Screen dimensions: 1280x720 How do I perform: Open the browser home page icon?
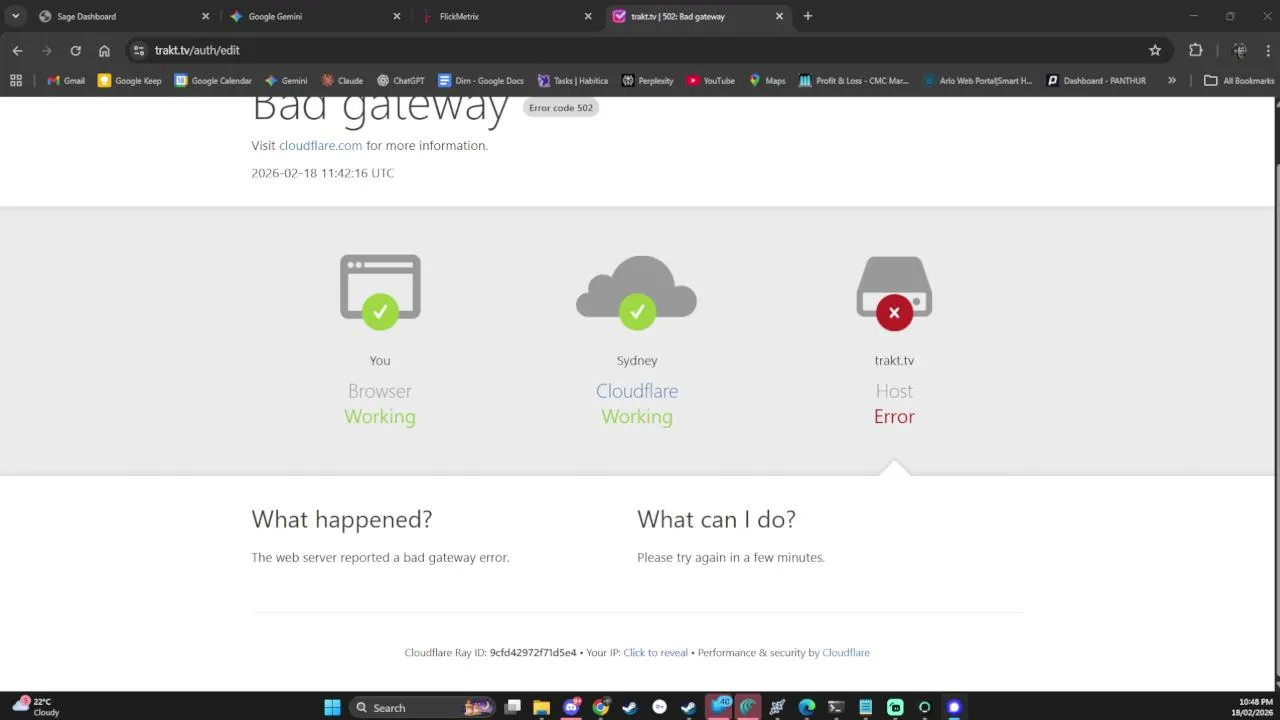(x=104, y=50)
